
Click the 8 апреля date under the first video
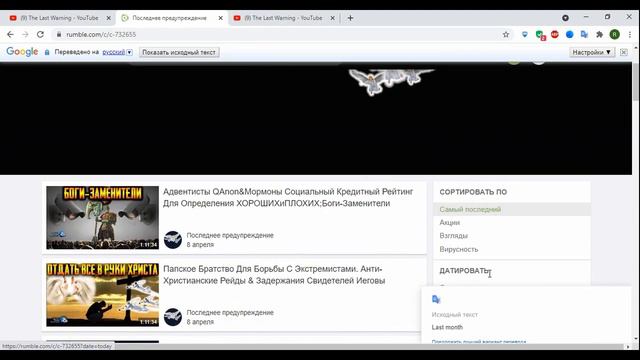200,244
